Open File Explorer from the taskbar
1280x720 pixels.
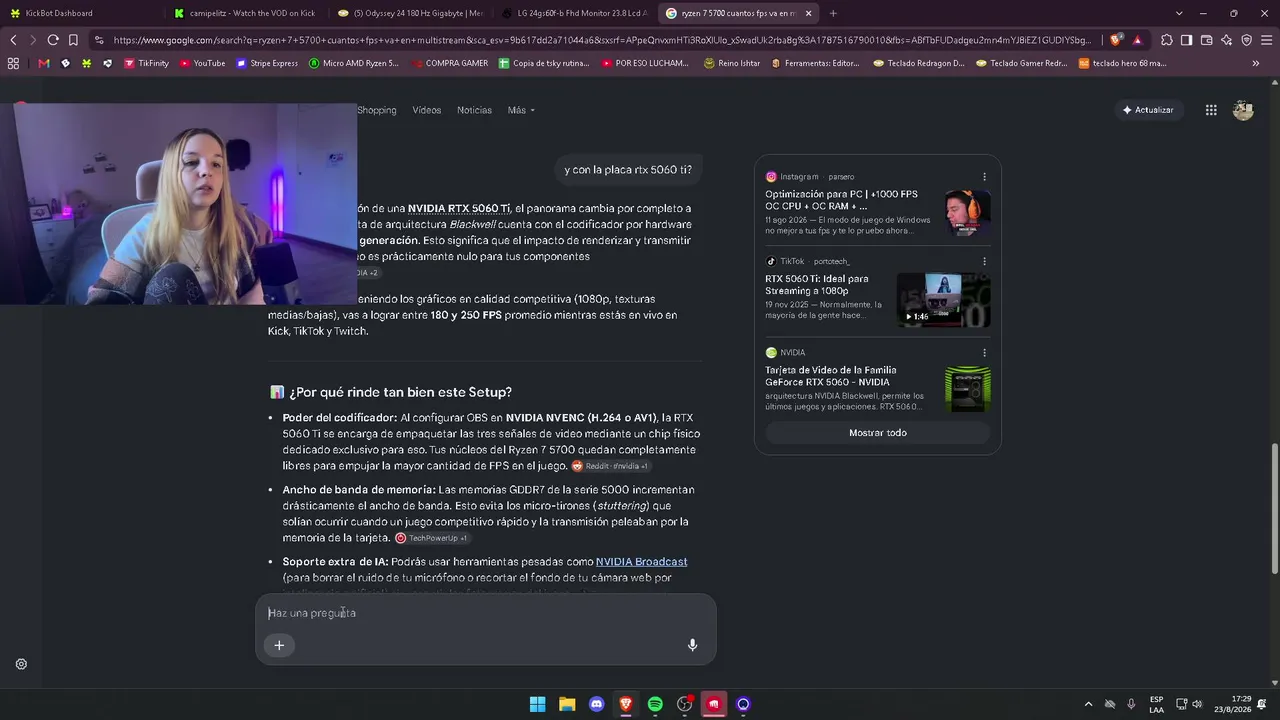[567, 704]
